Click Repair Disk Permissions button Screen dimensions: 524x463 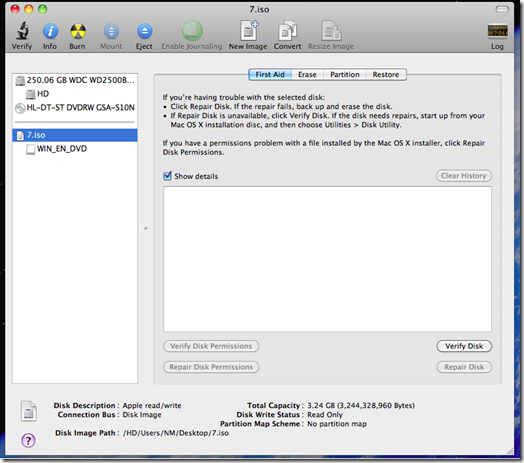(x=211, y=367)
